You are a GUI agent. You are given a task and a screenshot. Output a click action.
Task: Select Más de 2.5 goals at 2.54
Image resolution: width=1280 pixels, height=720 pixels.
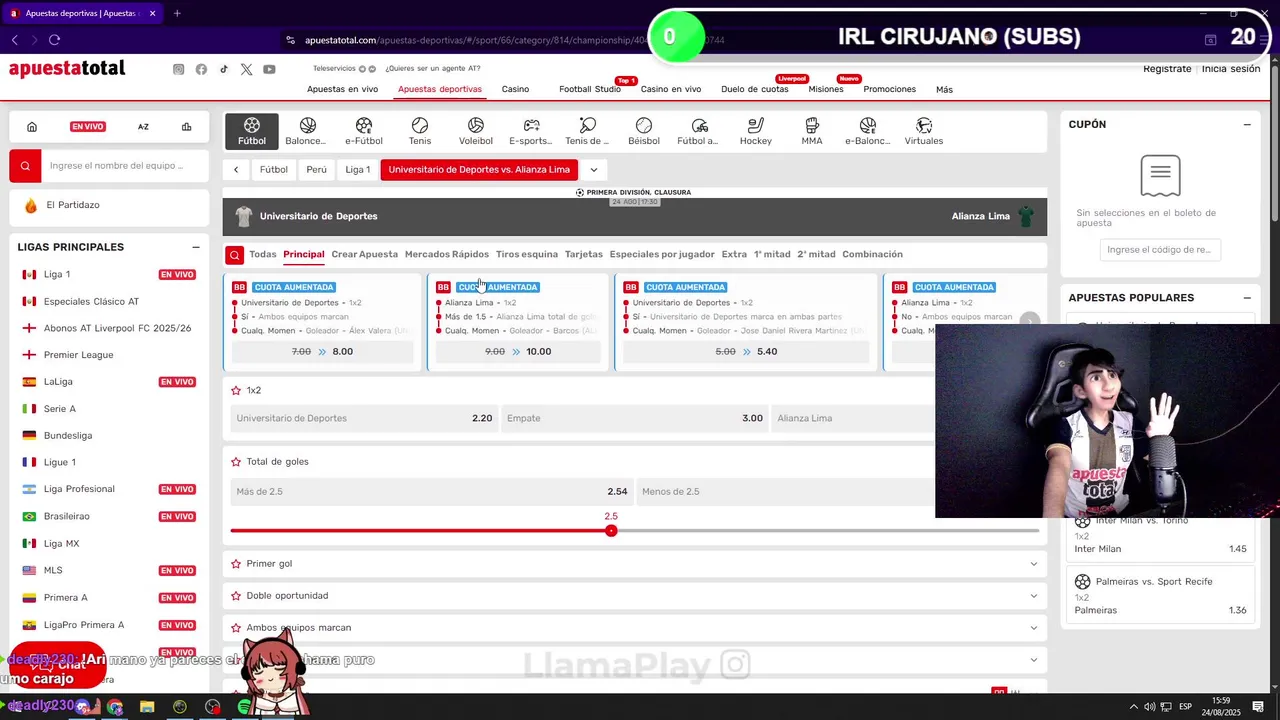[x=432, y=492]
